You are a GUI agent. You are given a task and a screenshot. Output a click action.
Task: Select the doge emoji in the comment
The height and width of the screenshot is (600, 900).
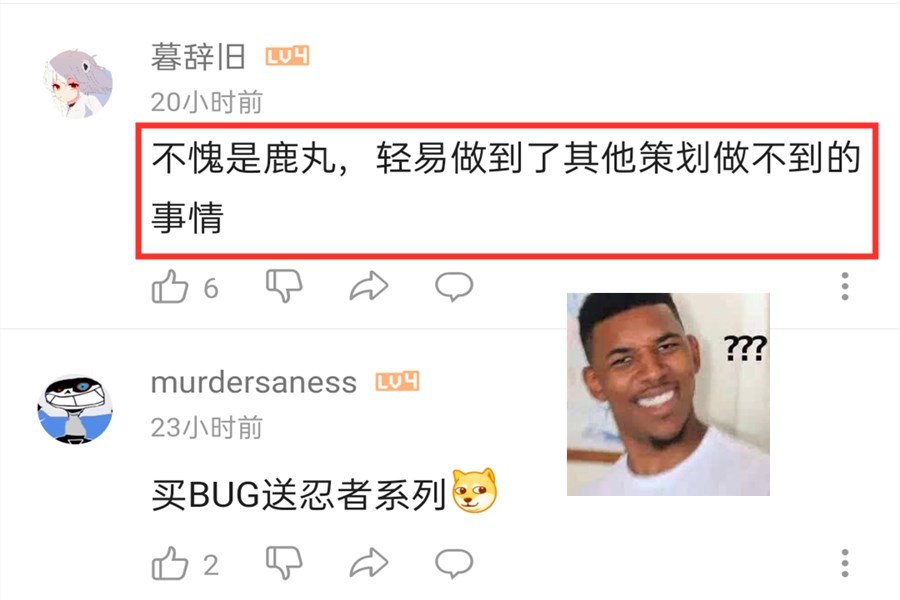click(x=474, y=491)
